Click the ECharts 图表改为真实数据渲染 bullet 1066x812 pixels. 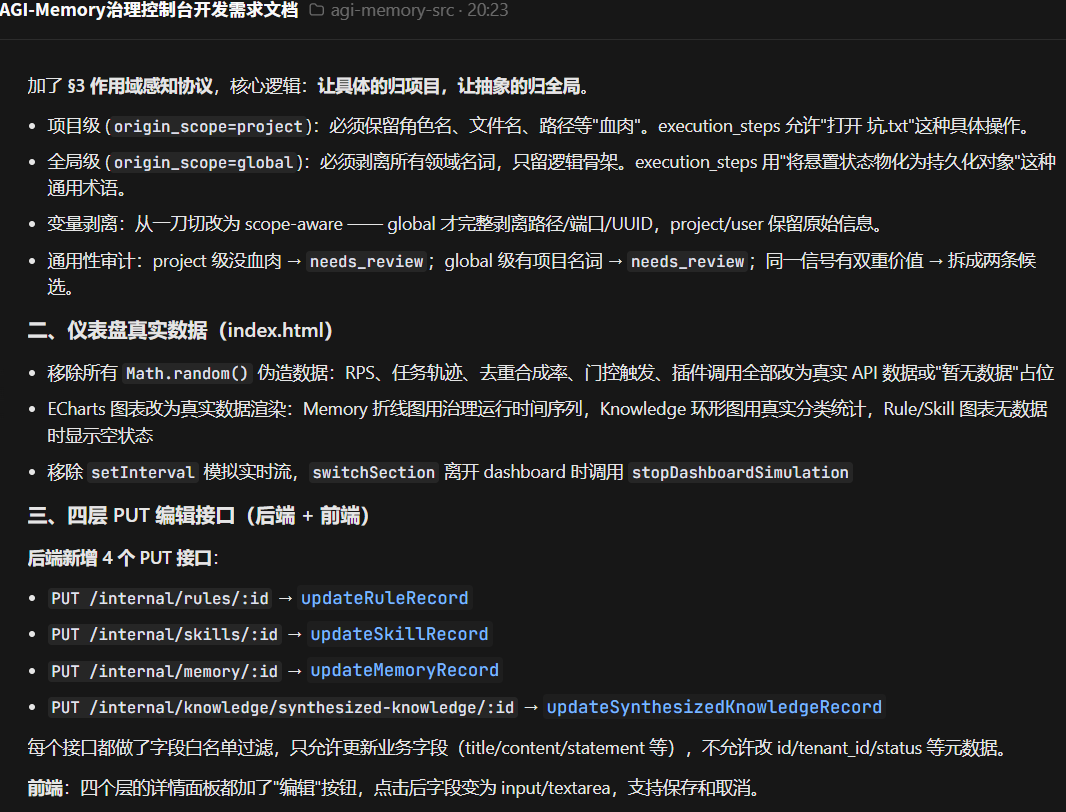547,422
